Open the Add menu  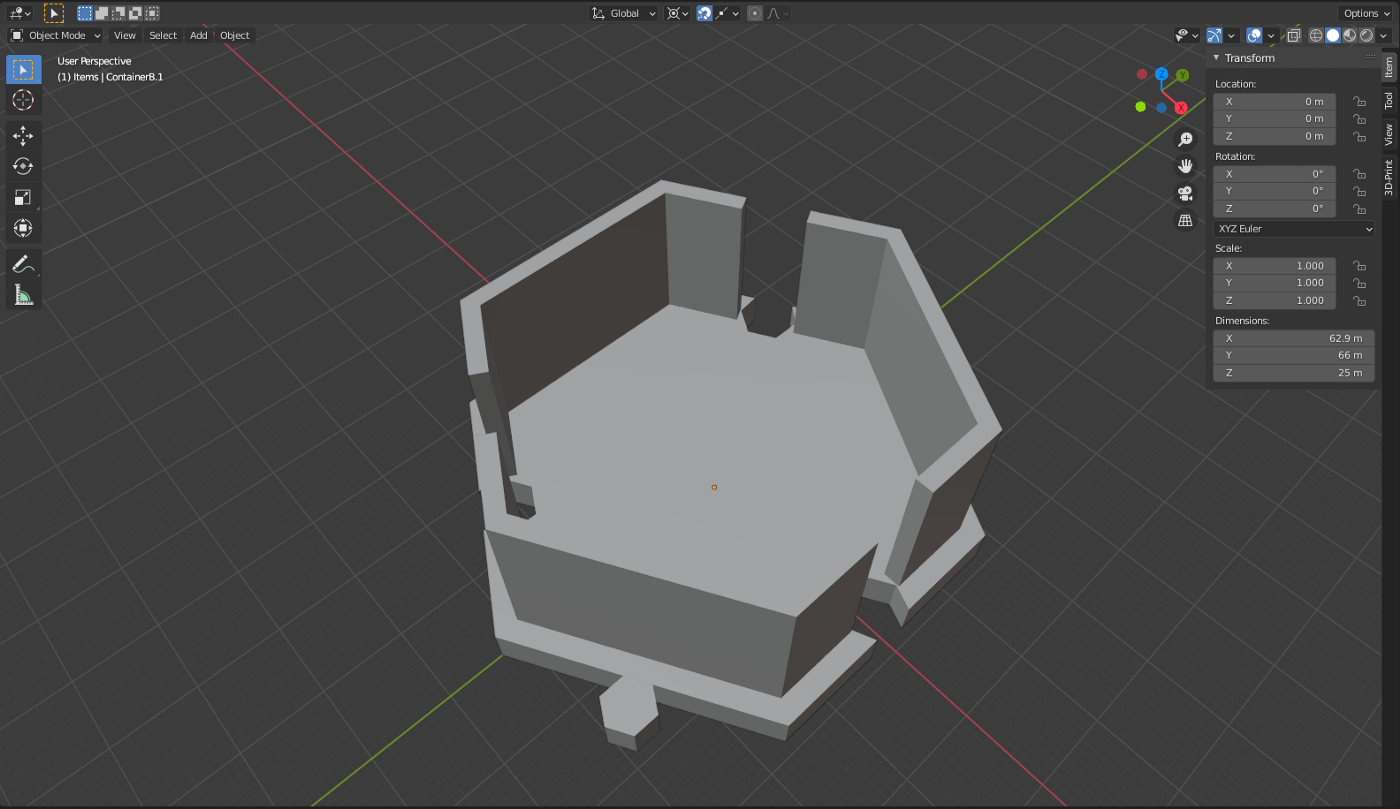tap(198, 35)
